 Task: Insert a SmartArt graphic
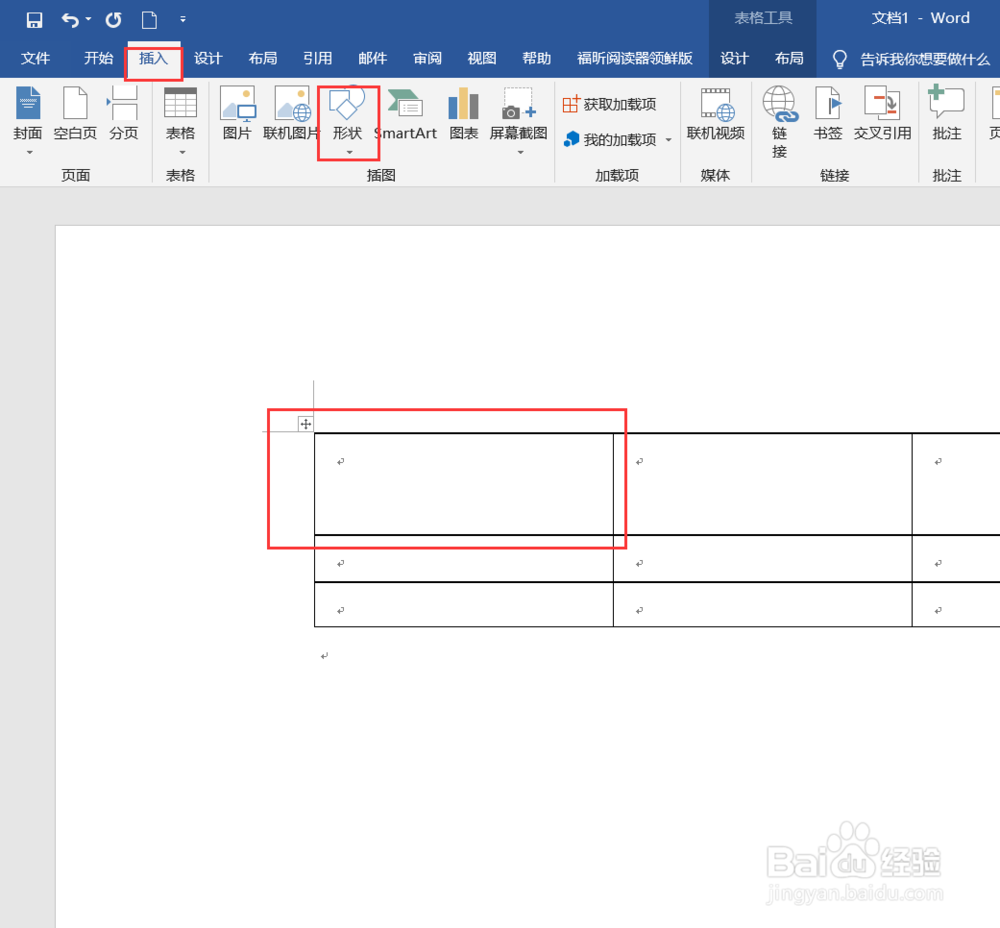(x=405, y=113)
